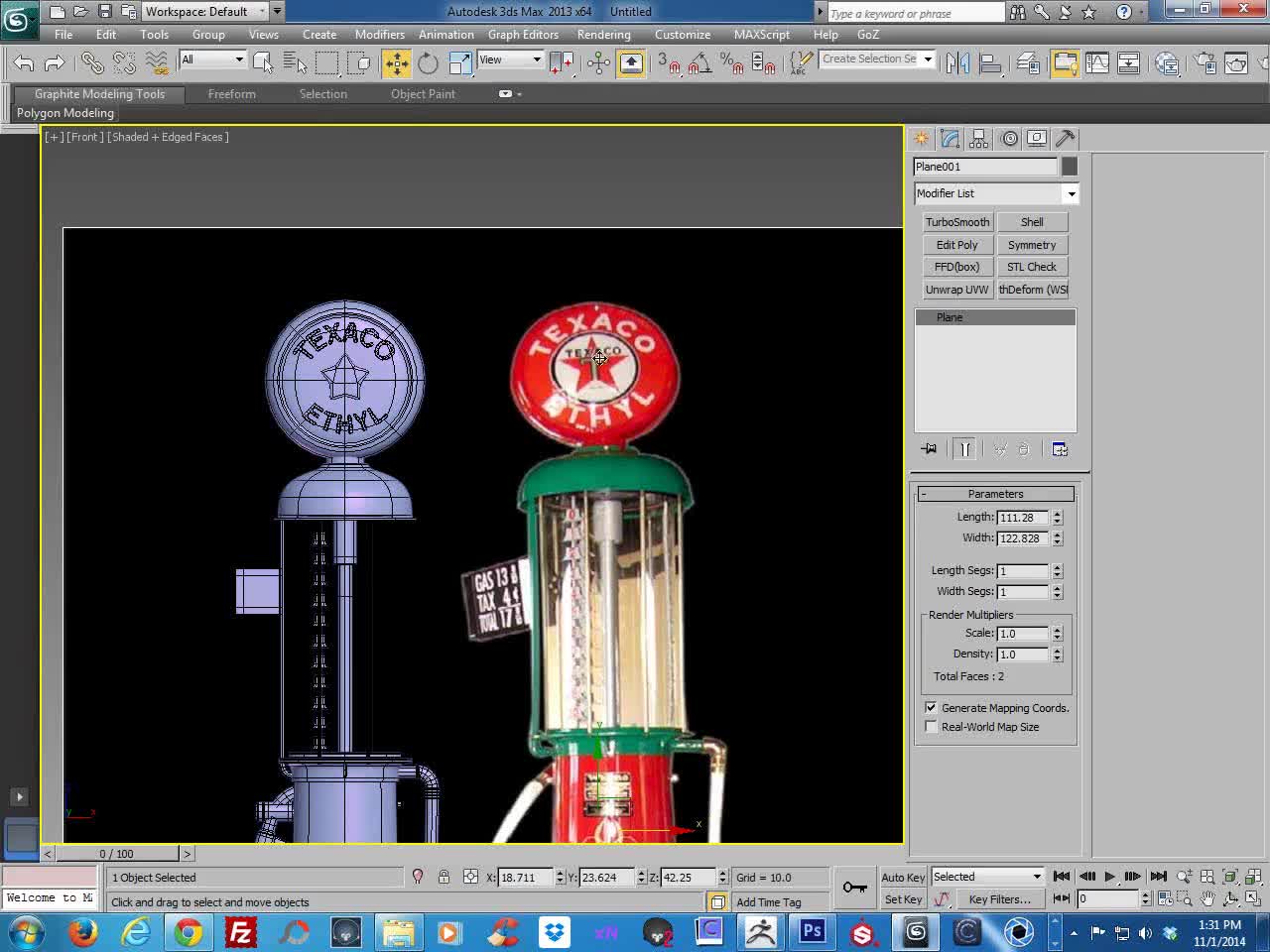Image resolution: width=1270 pixels, height=952 pixels.
Task: Open the Modify command panel tab
Action: [951, 139]
